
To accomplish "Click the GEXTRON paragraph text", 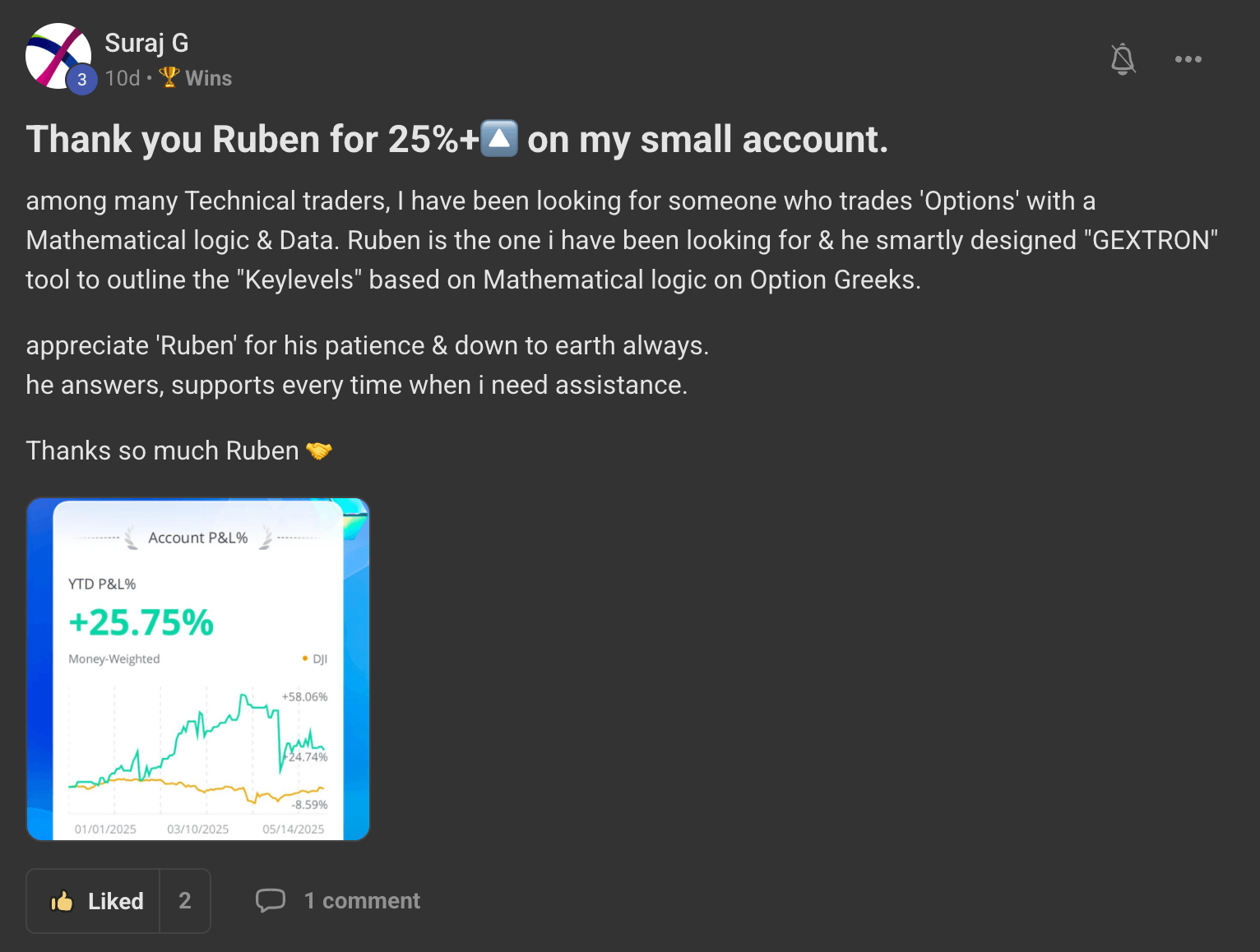I will click(622, 240).
